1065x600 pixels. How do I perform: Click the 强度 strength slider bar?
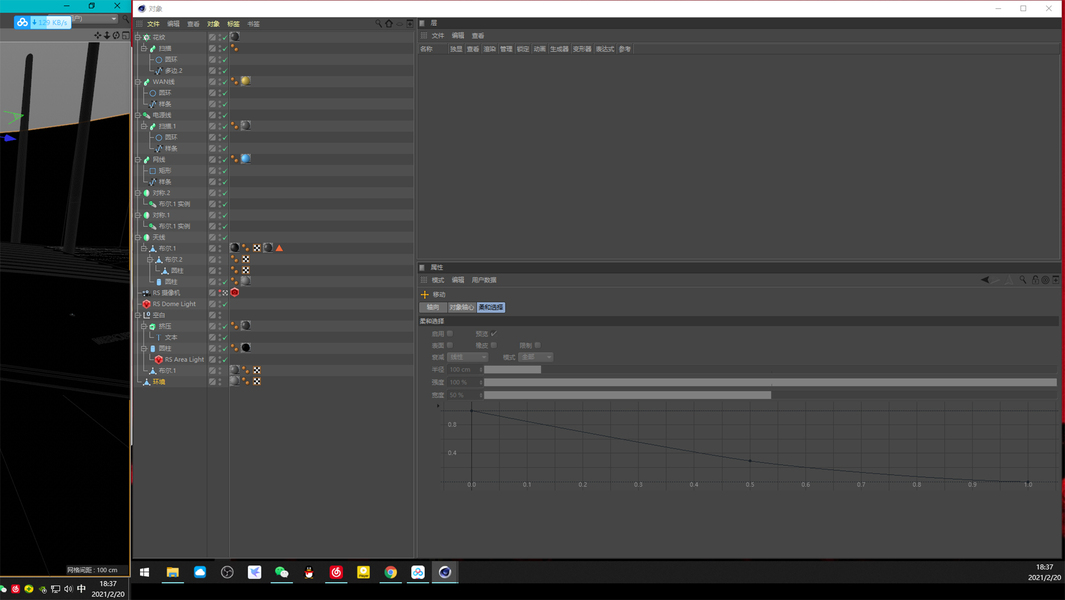click(770, 383)
